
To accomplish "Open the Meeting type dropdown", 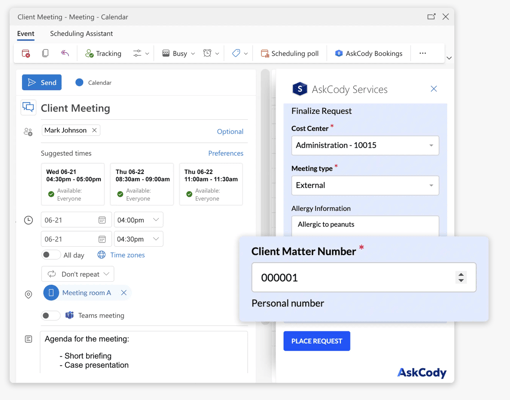I will point(365,185).
